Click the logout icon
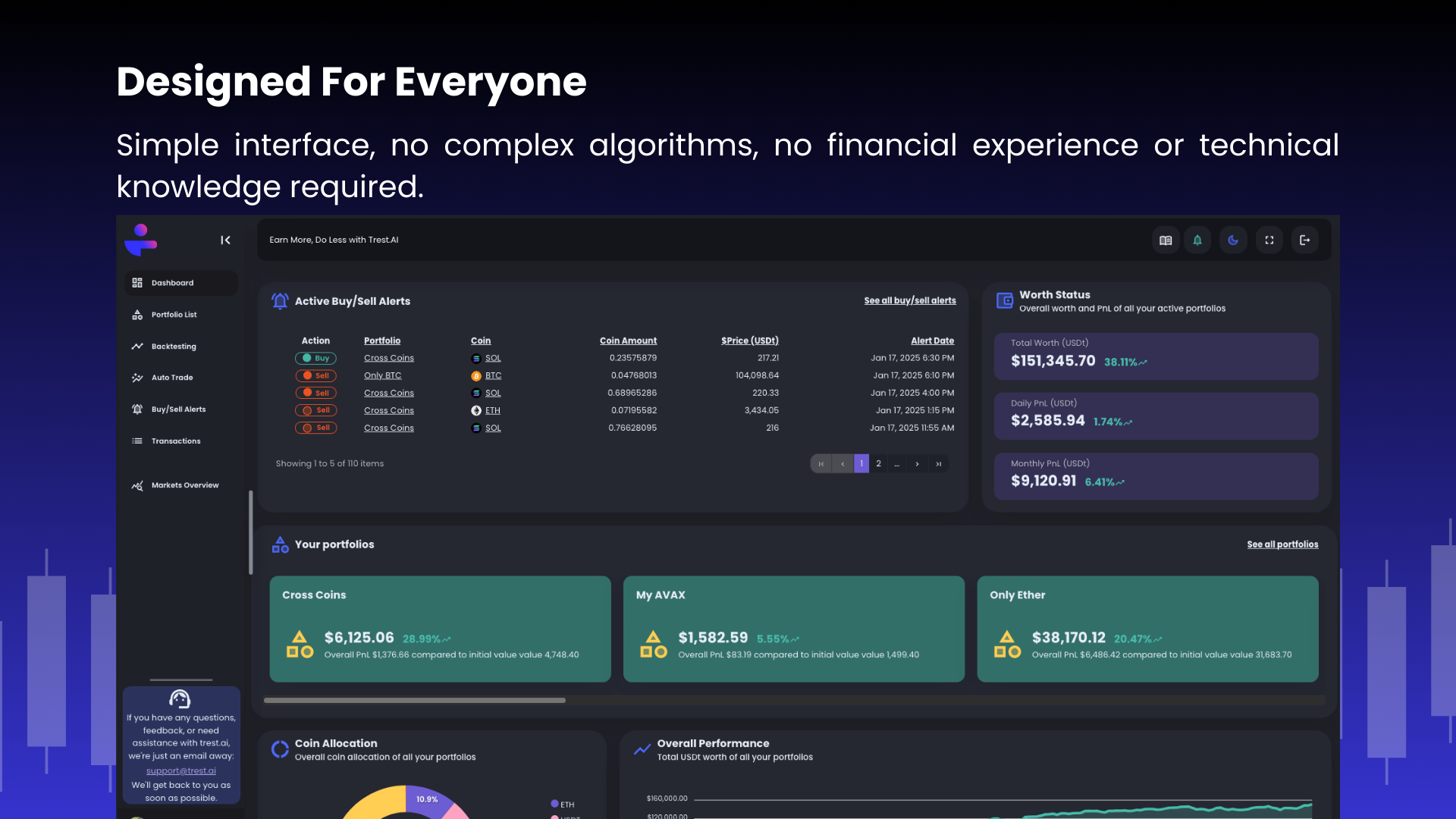The image size is (1456, 819). click(x=1305, y=240)
